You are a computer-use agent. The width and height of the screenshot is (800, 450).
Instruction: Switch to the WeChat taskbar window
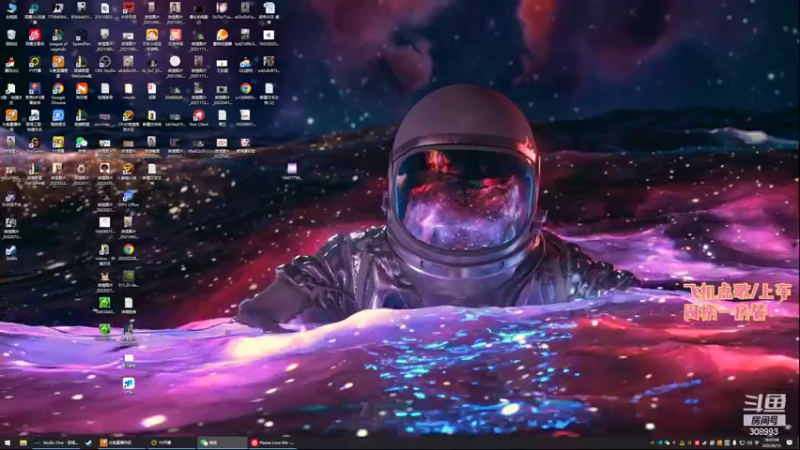click(x=222, y=442)
